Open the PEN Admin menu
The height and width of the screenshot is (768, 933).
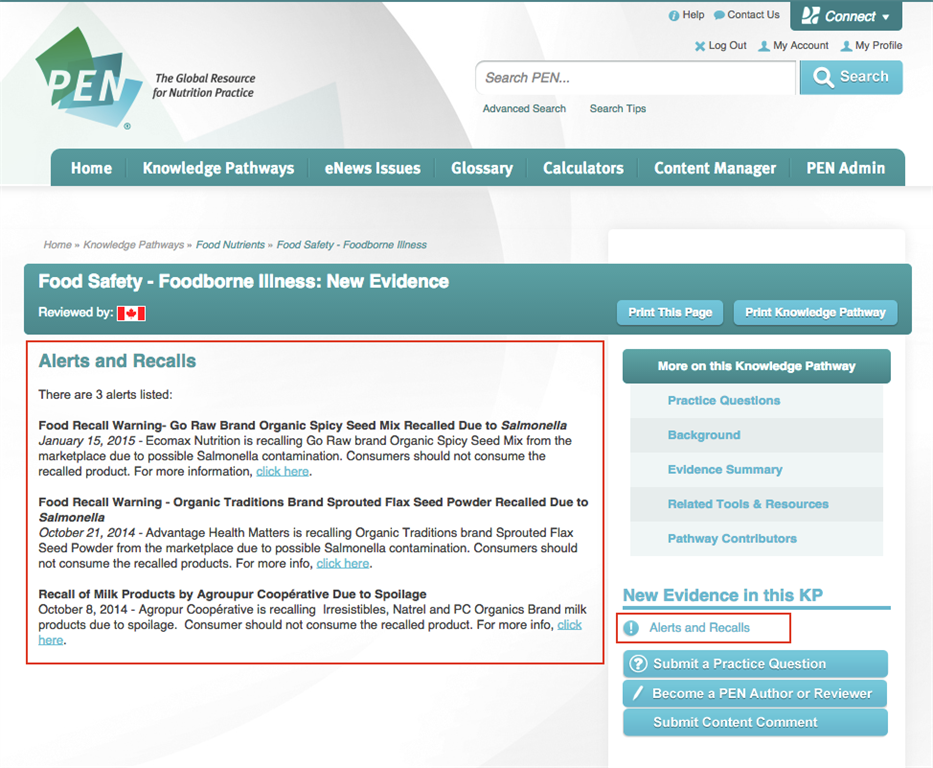pos(846,168)
